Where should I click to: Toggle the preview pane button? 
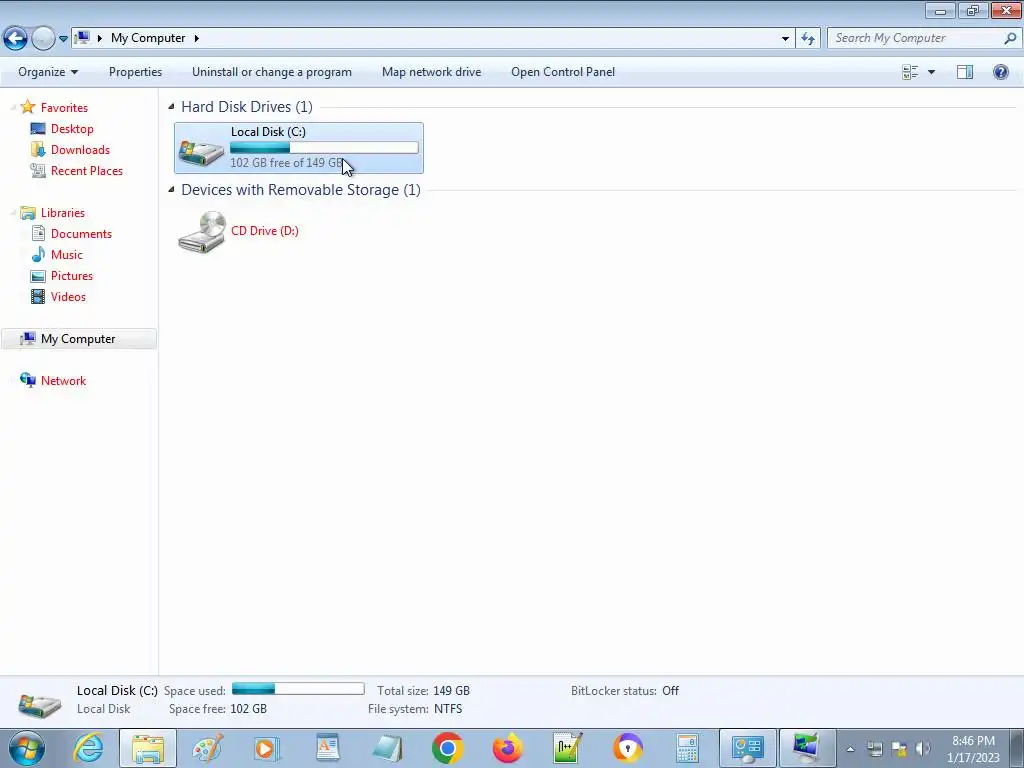[965, 72]
